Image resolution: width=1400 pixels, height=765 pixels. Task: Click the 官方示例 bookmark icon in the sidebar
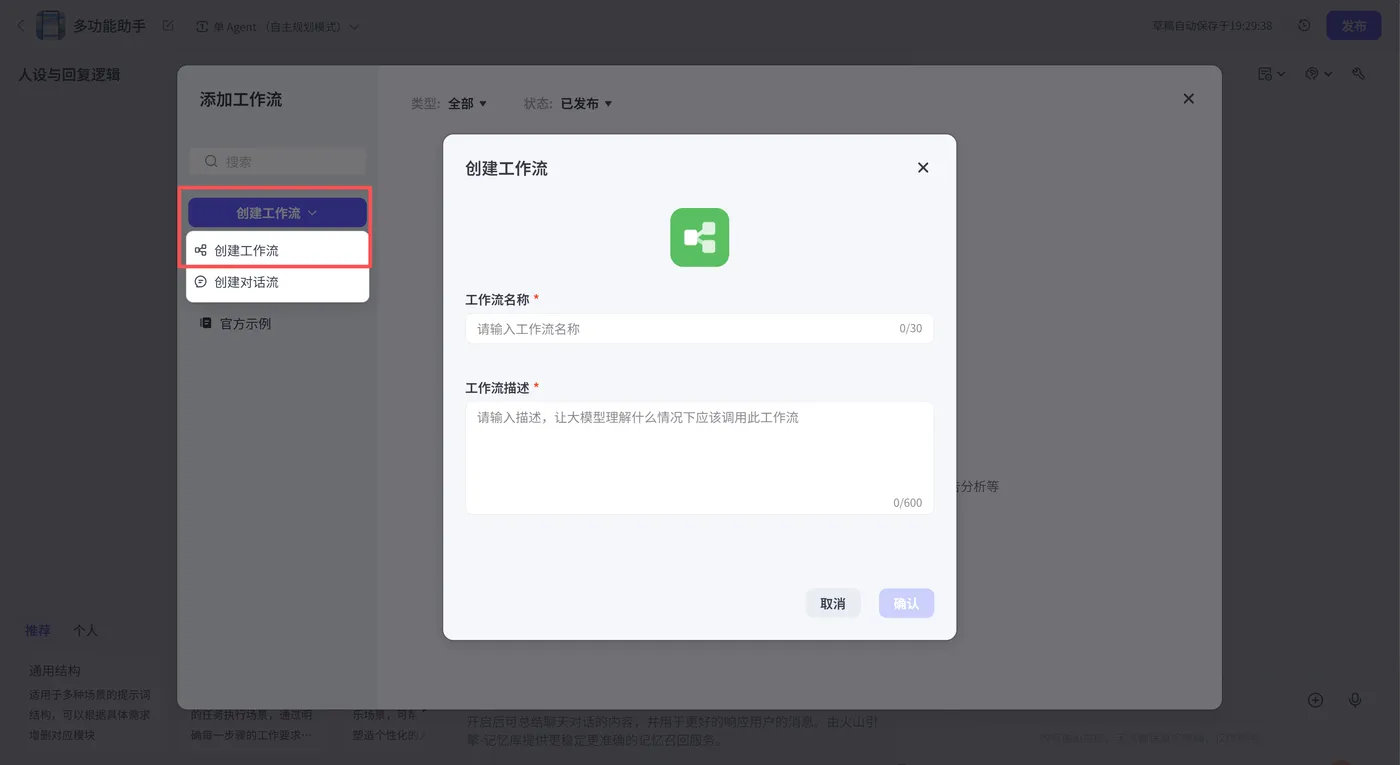click(205, 323)
